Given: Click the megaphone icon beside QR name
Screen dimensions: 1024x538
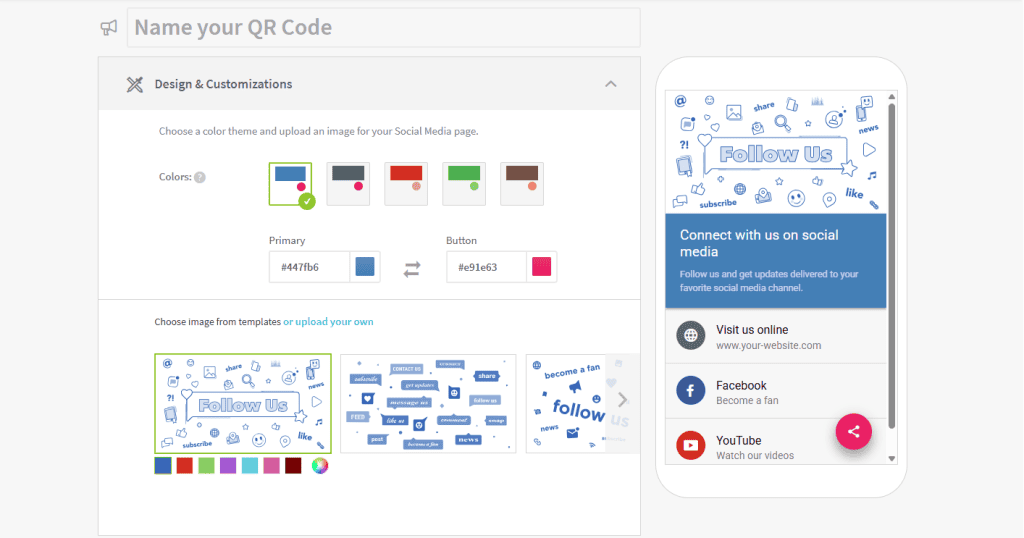Looking at the screenshot, I should (108, 27).
